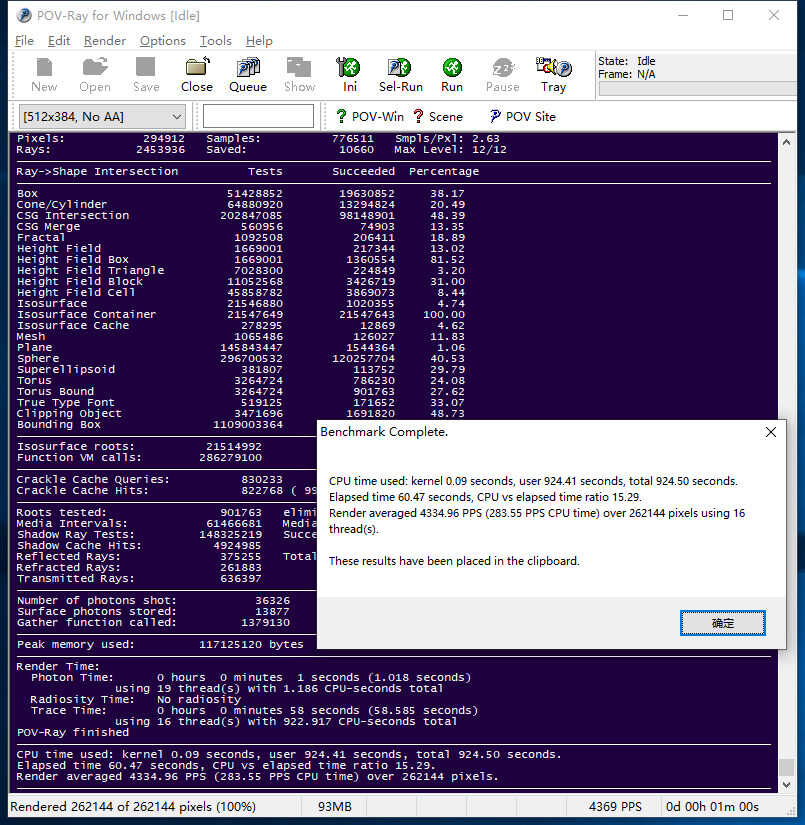
Task: Open POV-Win help
Action: click(370, 116)
